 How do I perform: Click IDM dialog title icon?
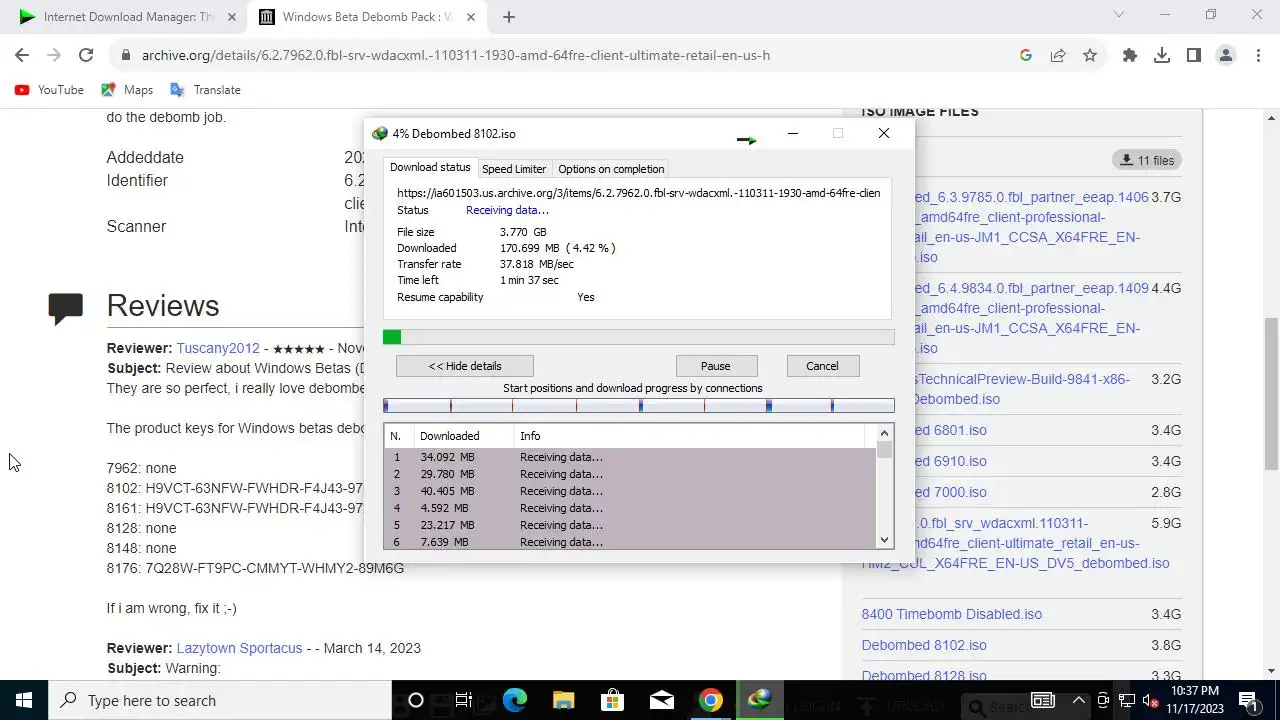(380, 134)
